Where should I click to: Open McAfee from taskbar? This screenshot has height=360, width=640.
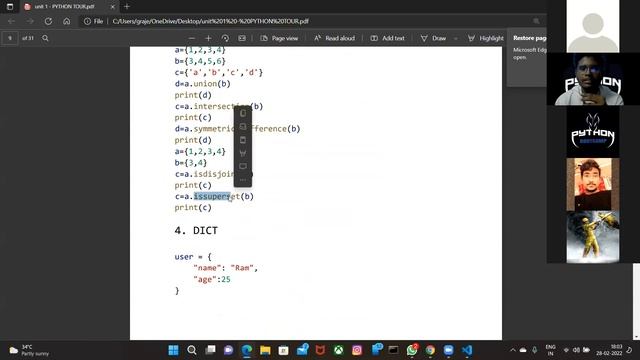(x=320, y=350)
